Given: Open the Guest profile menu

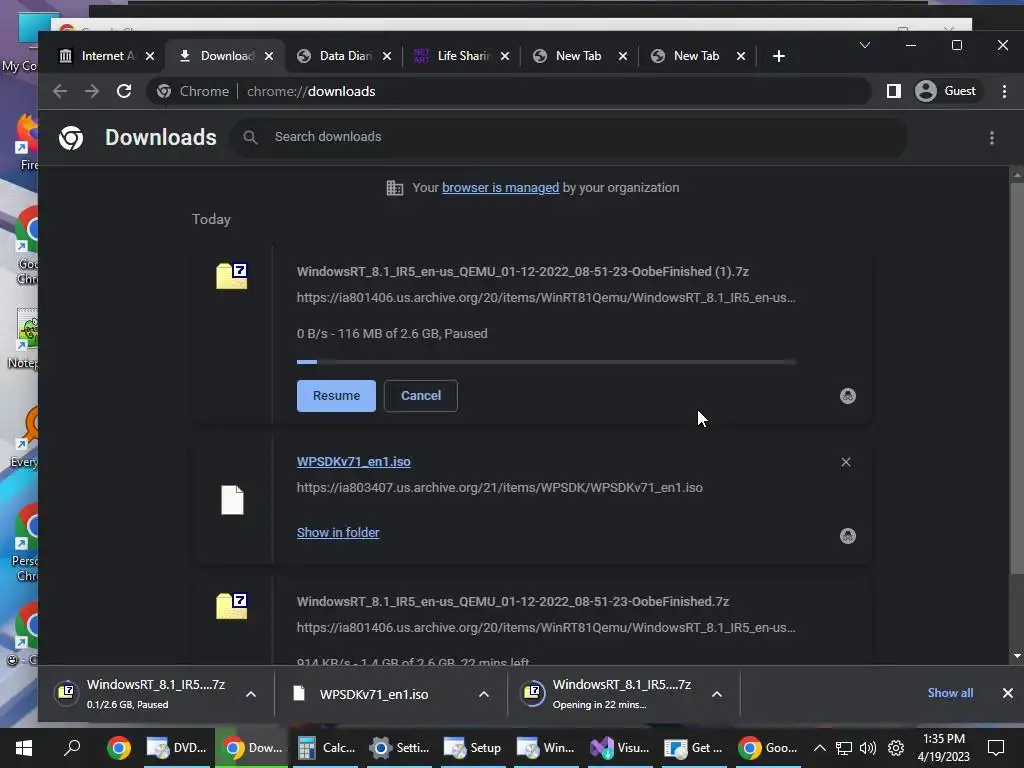Looking at the screenshot, I should click(x=946, y=91).
